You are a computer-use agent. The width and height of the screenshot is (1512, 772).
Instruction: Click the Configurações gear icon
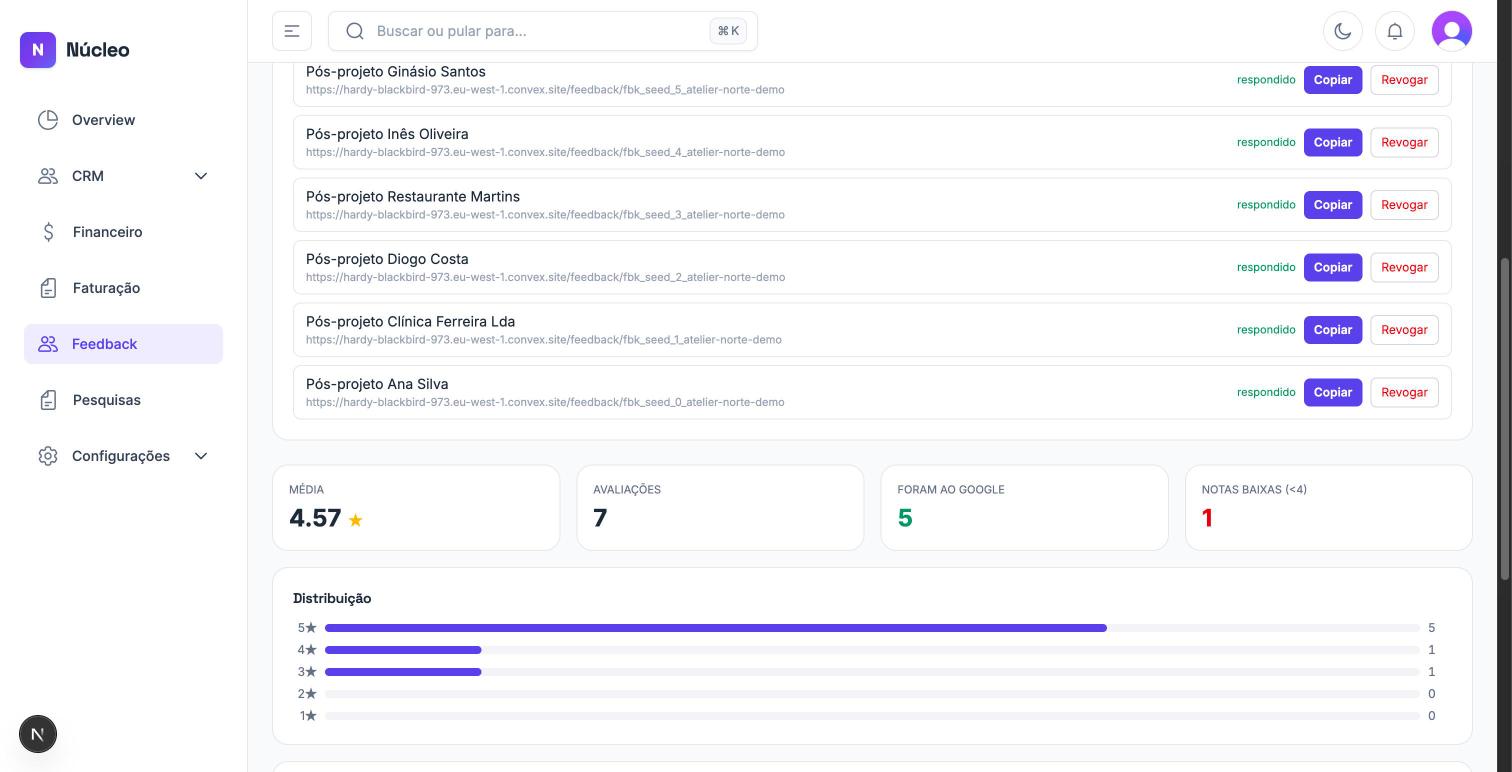[48, 456]
